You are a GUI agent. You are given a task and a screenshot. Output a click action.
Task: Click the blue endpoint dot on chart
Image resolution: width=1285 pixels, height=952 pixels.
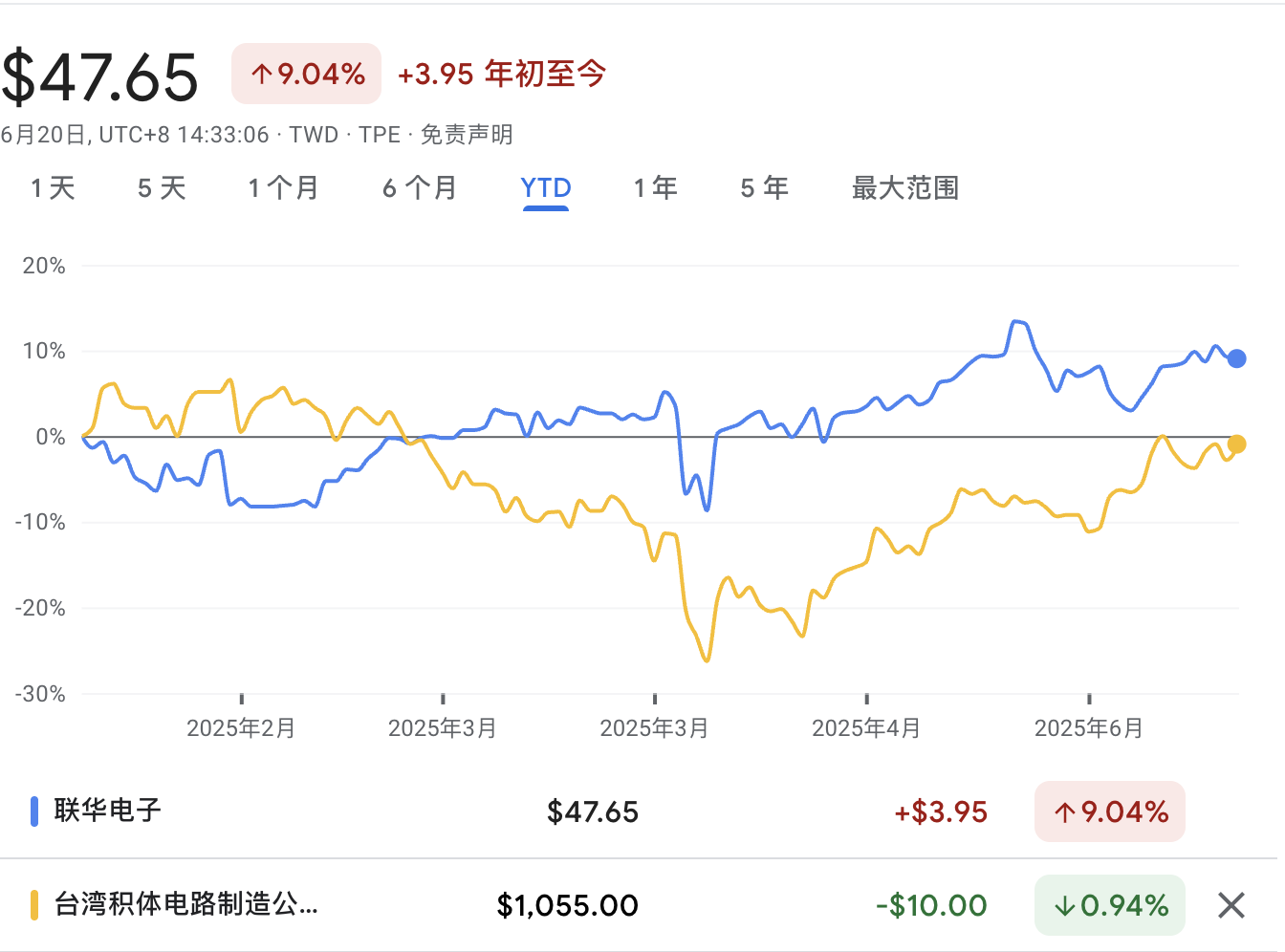point(1236,358)
